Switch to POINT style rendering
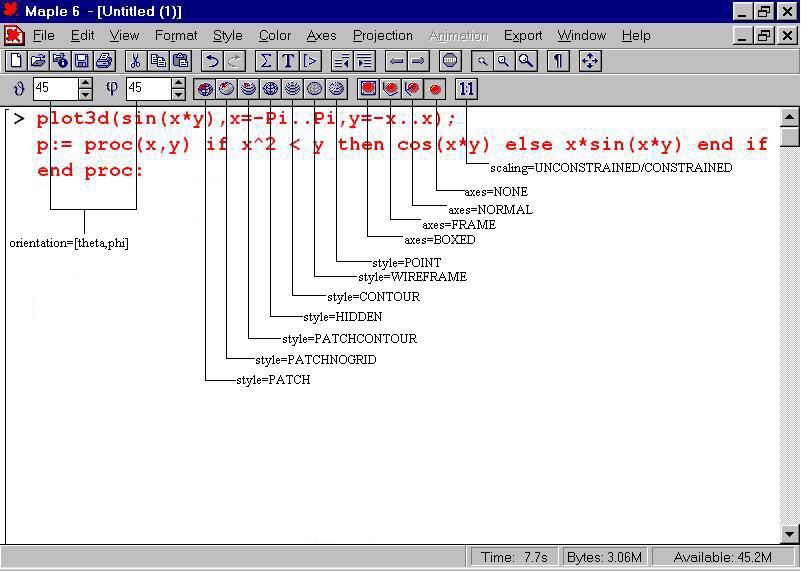This screenshot has height=571, width=801. click(x=336, y=89)
